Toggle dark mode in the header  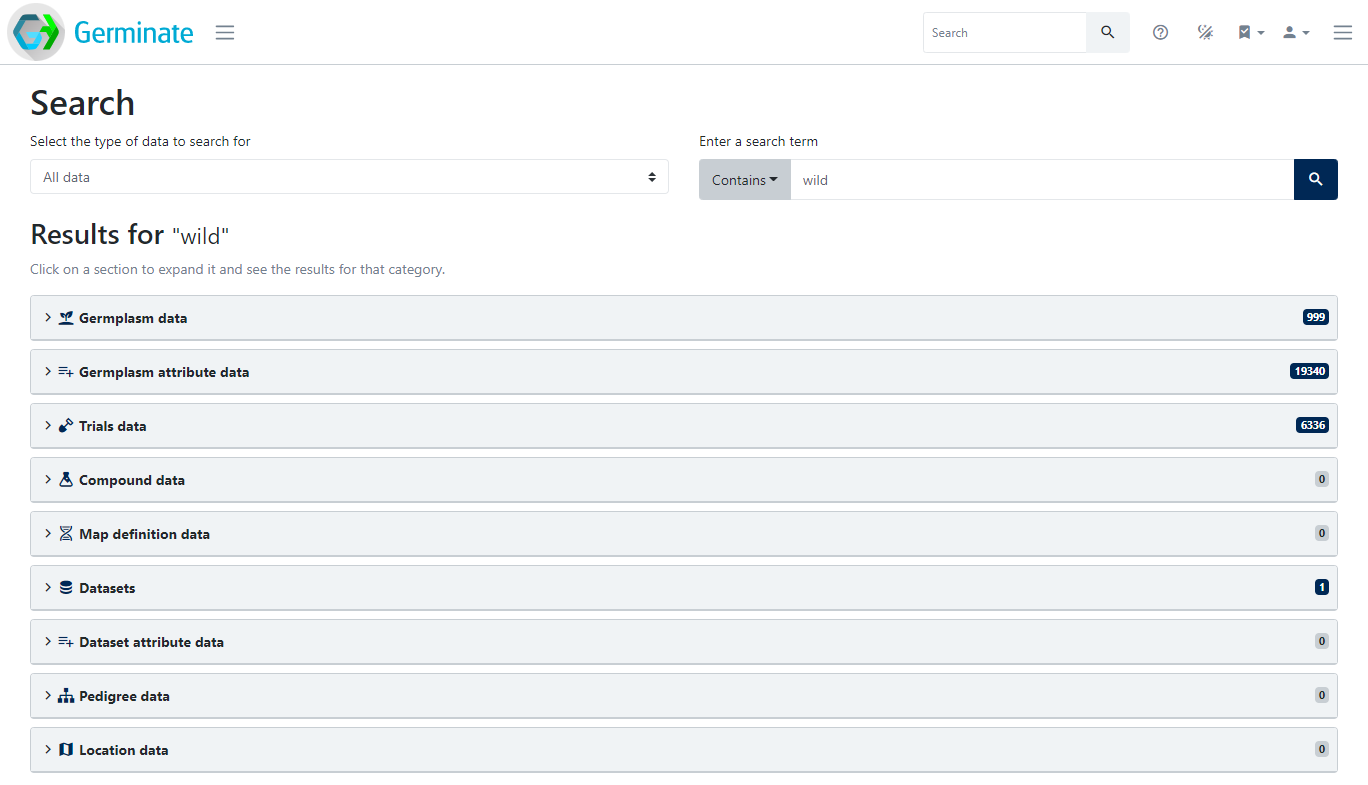point(1205,32)
